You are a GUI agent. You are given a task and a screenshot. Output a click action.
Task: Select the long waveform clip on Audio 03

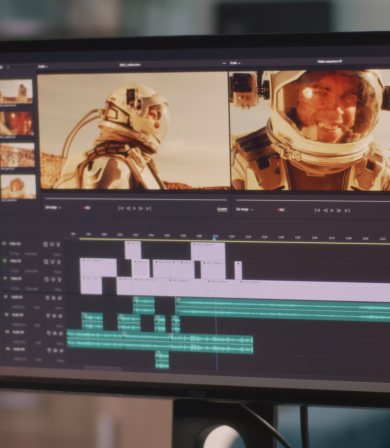tap(160, 343)
